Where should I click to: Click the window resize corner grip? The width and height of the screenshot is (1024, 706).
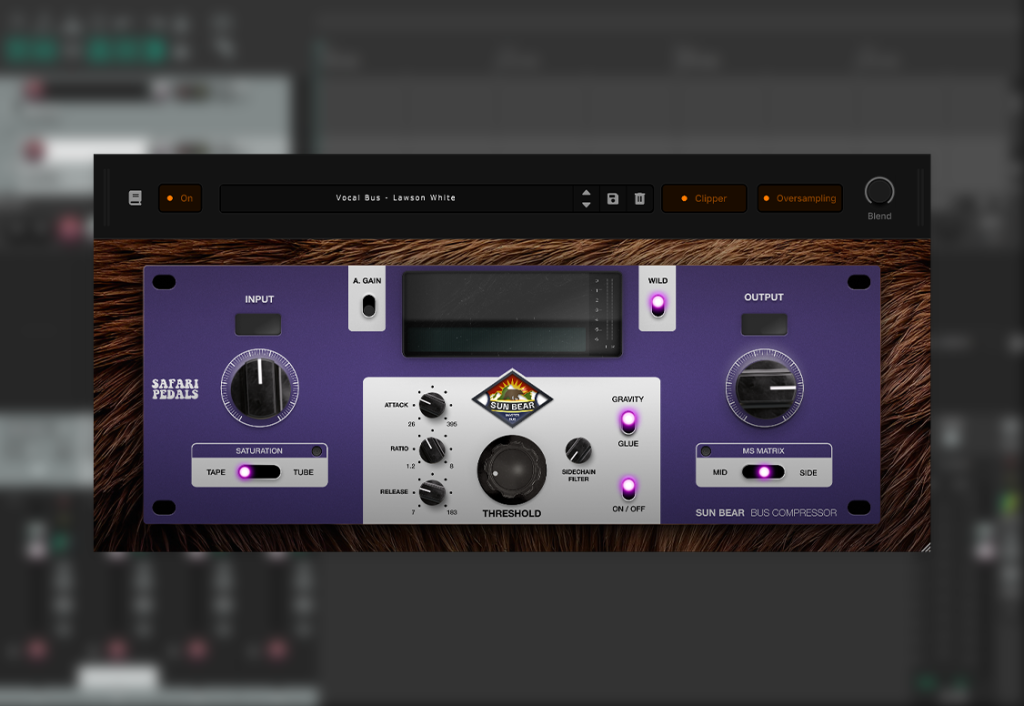click(x=925, y=547)
